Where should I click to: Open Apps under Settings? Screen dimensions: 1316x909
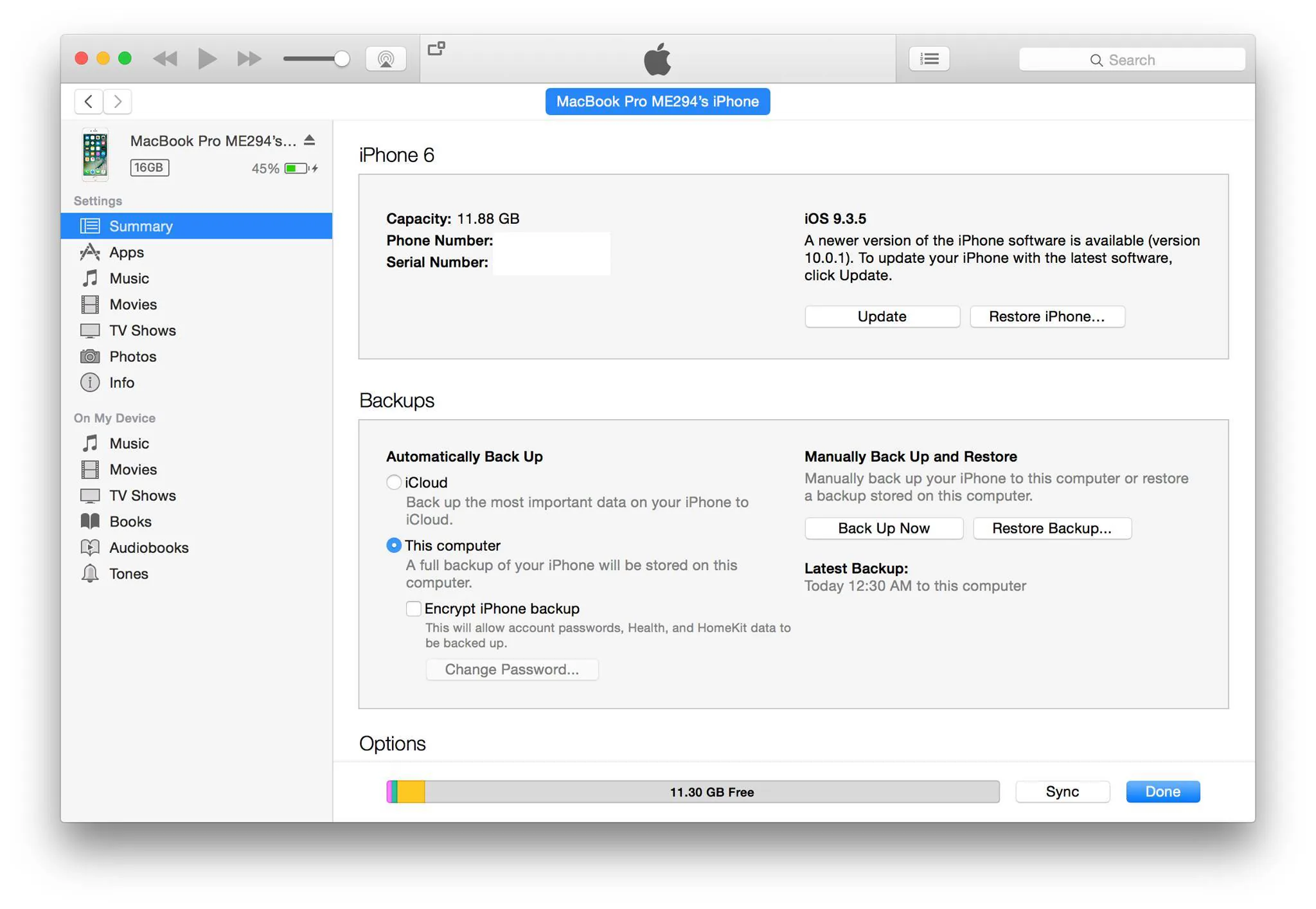197,253
